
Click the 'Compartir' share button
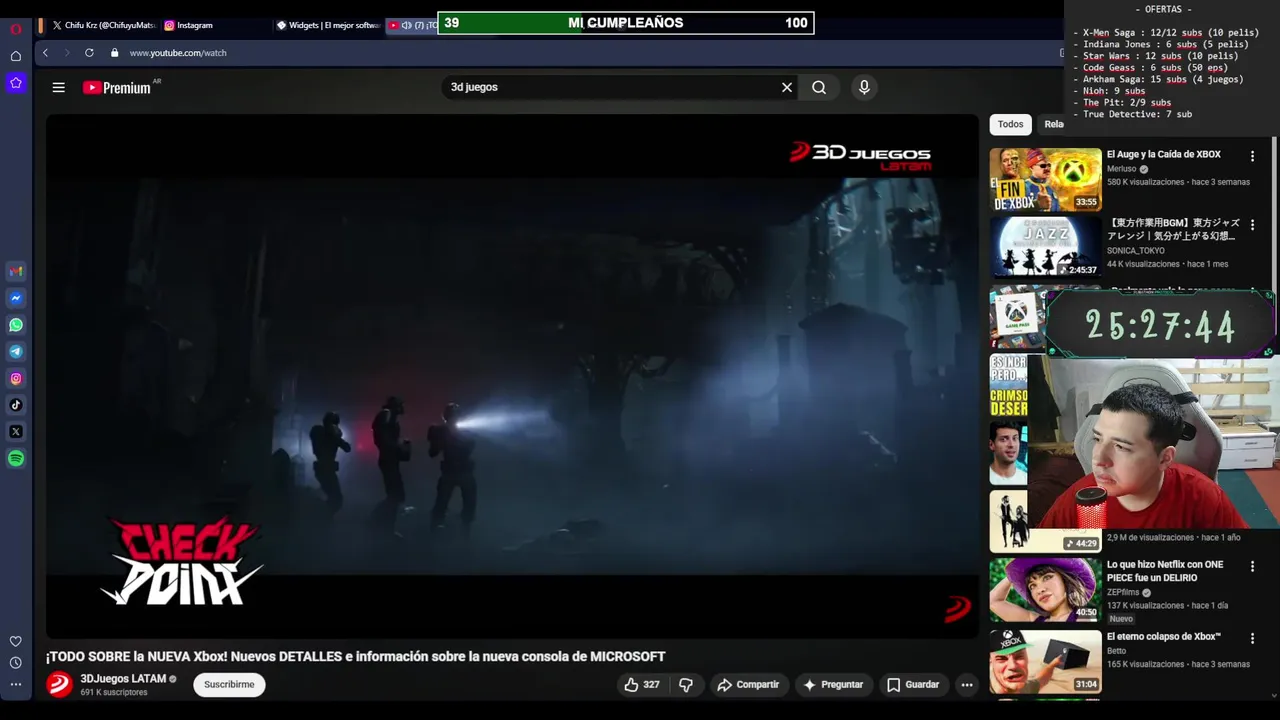[748, 685]
